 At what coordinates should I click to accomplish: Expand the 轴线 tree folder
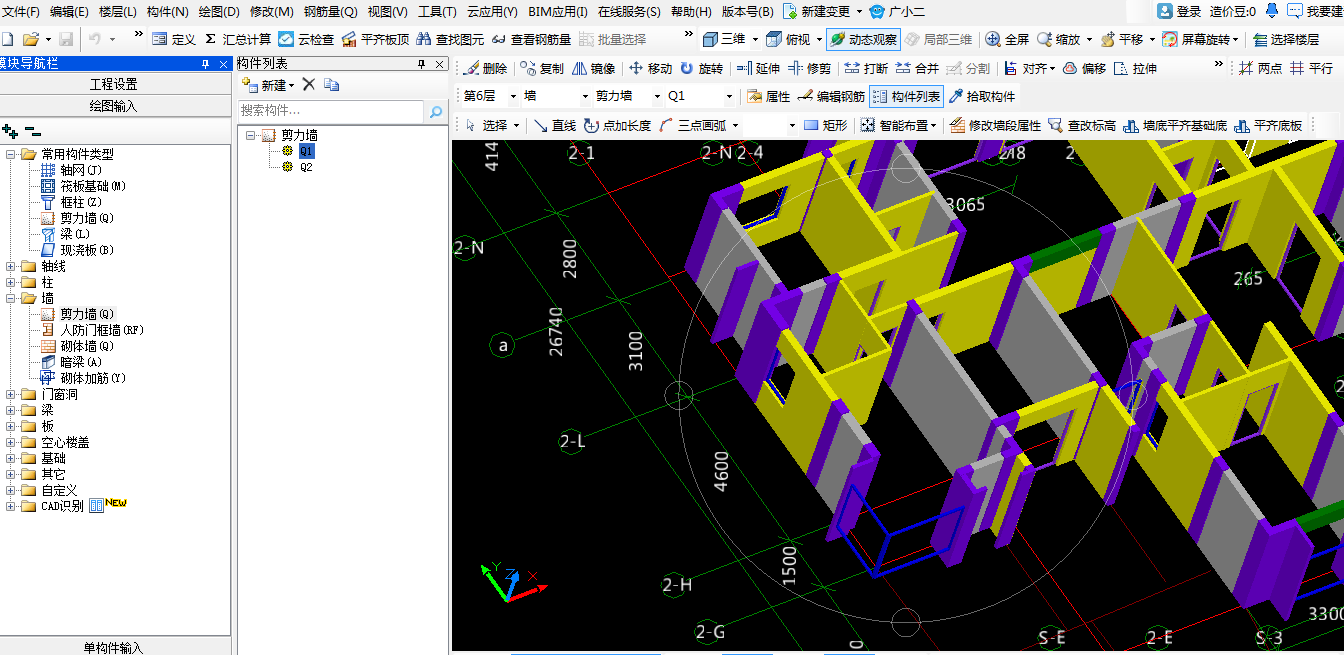[11, 267]
